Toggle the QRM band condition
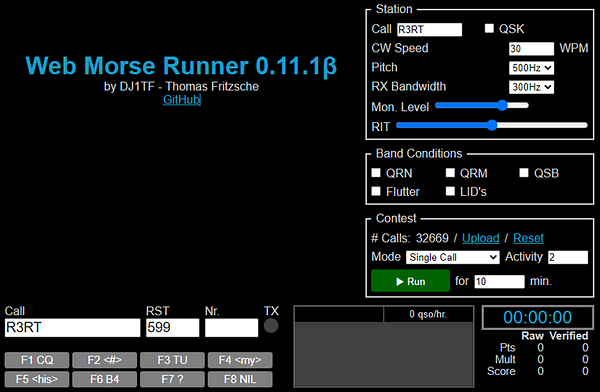 click(450, 173)
